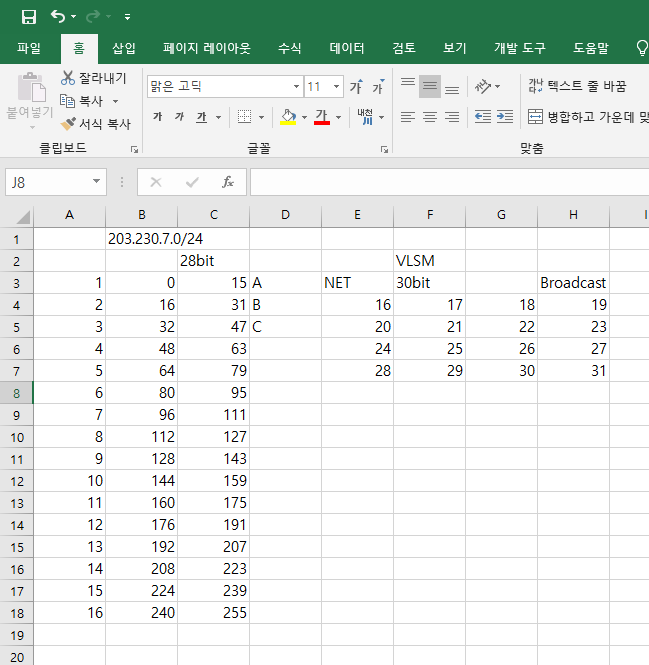Screen dimensions: 649x665
Task: Confirm entry with checkmark button
Action: pos(192,182)
